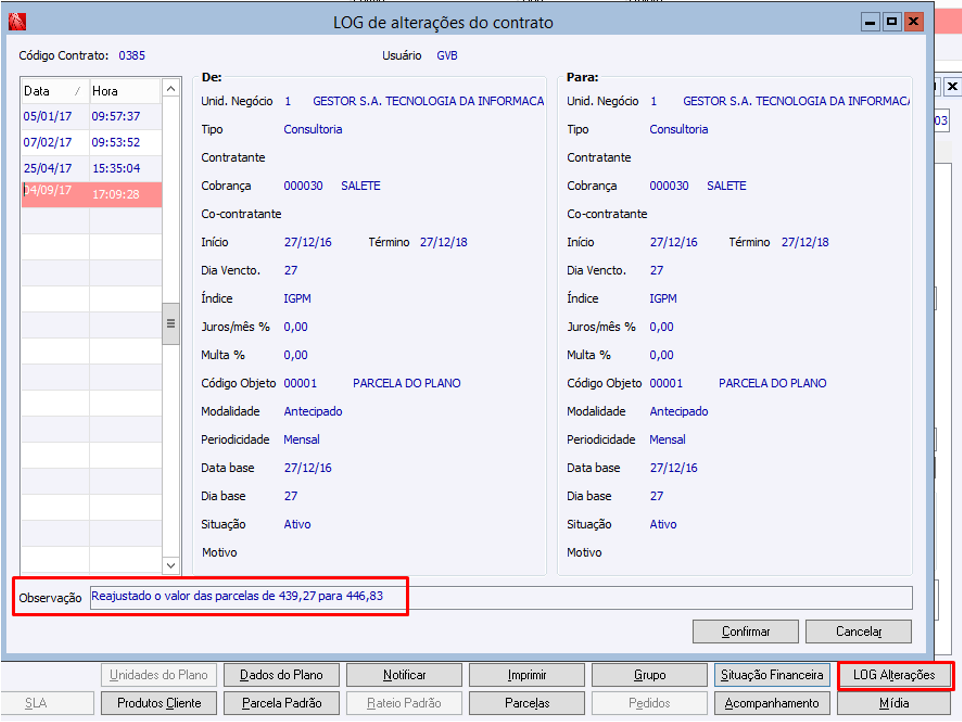Maximize the LOG de alterações window

point(891,22)
